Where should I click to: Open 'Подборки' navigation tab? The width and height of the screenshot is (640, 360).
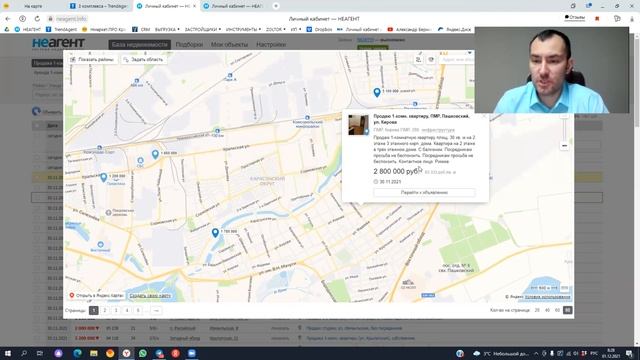189,44
